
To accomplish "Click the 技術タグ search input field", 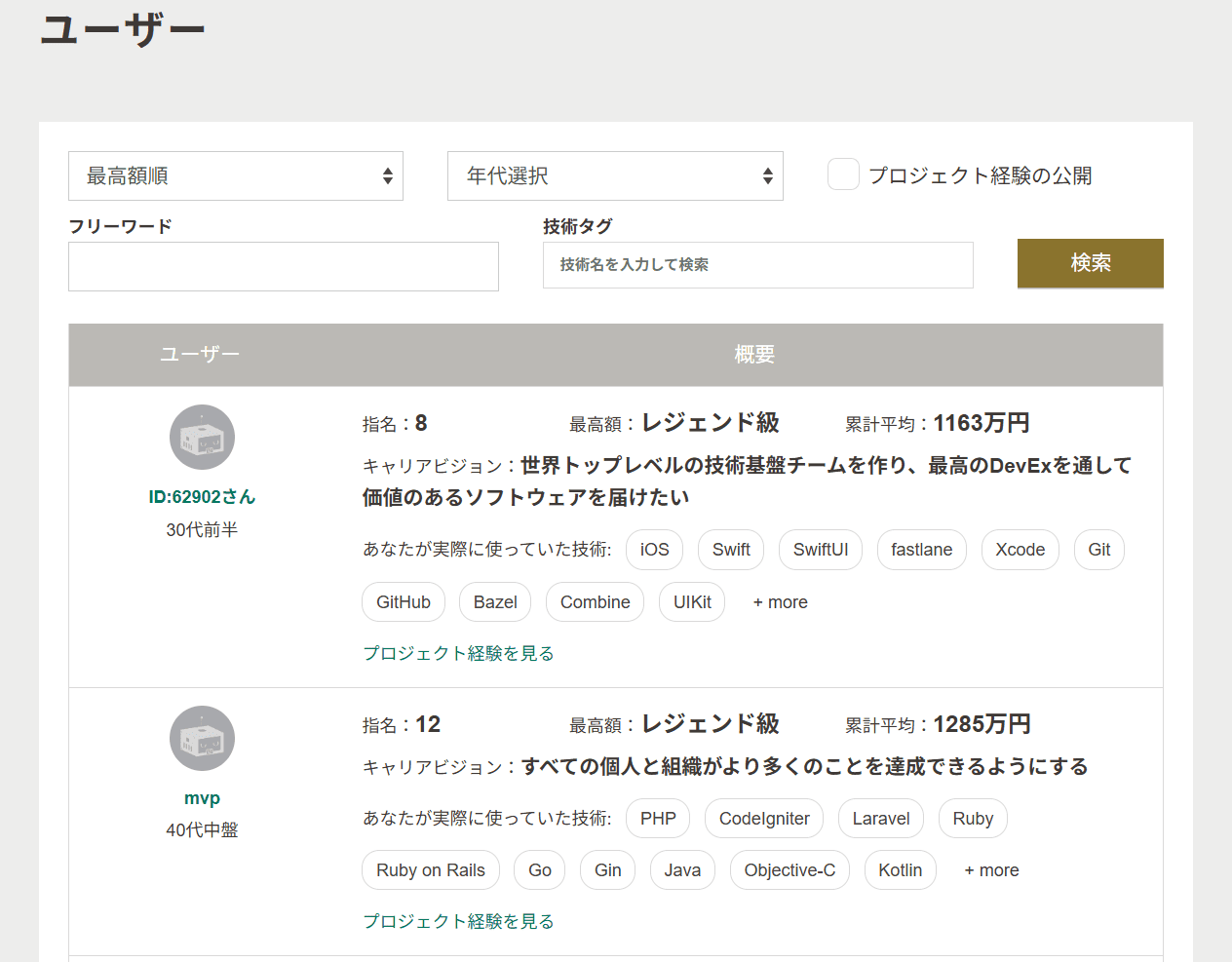I will pos(757,265).
